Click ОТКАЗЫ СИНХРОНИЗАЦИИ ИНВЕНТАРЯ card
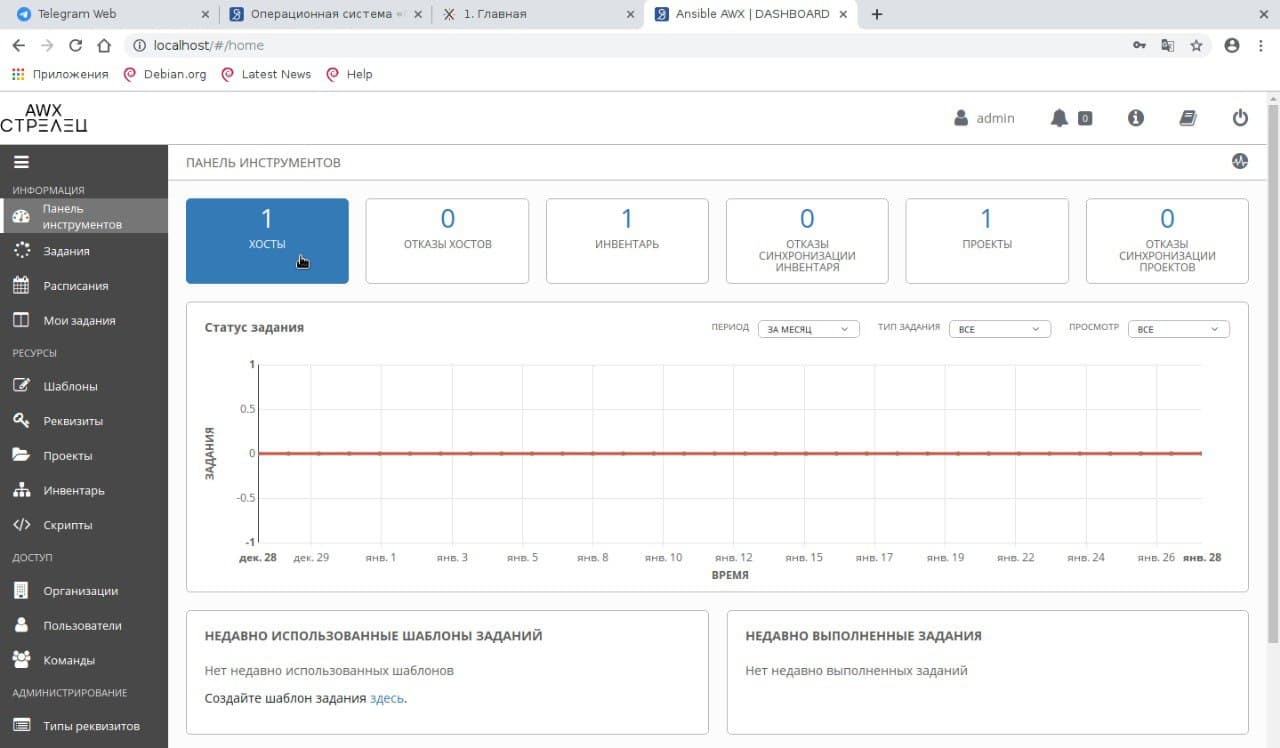1280x748 pixels. (807, 241)
